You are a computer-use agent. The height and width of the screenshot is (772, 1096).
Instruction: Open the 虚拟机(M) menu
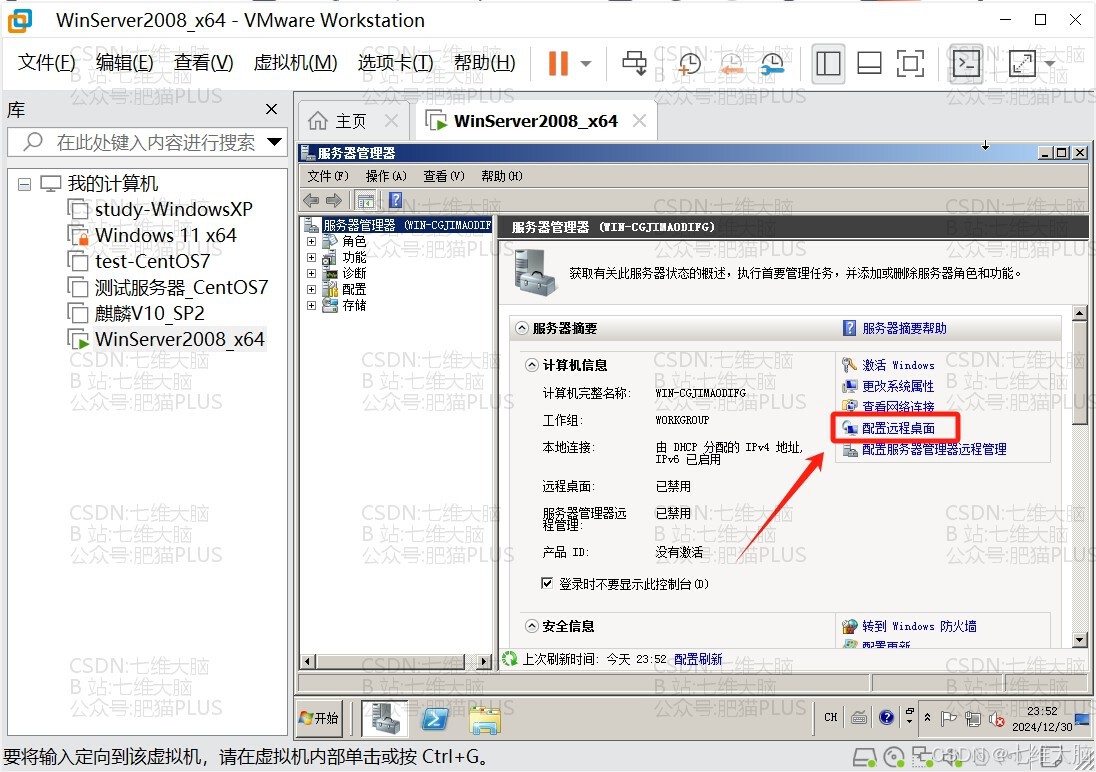click(295, 63)
